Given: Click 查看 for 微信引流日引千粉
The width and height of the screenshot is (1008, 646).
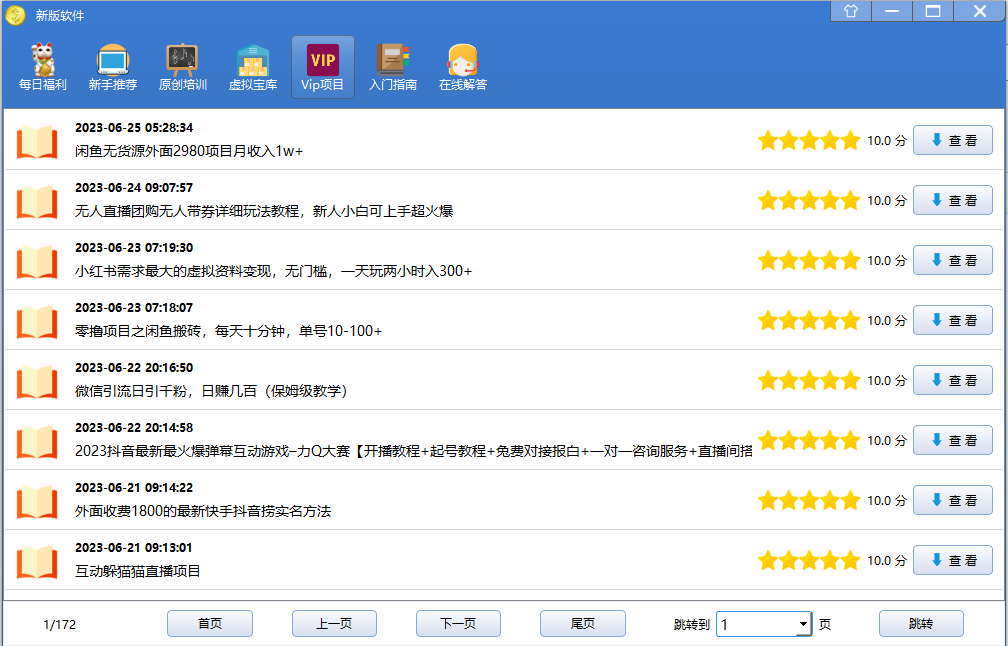Looking at the screenshot, I should (953, 380).
